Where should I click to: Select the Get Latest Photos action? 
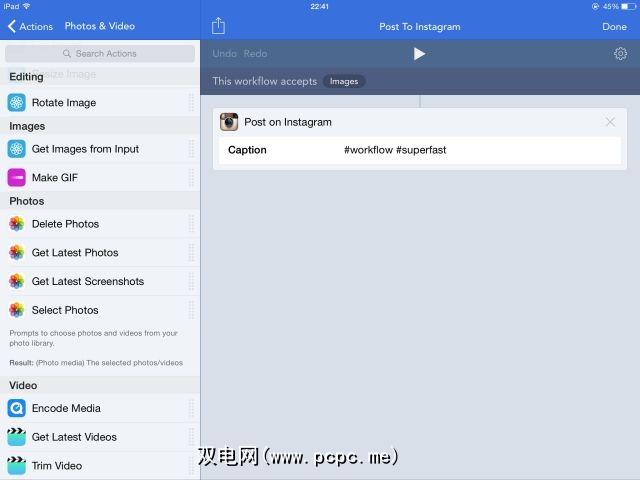[100, 252]
